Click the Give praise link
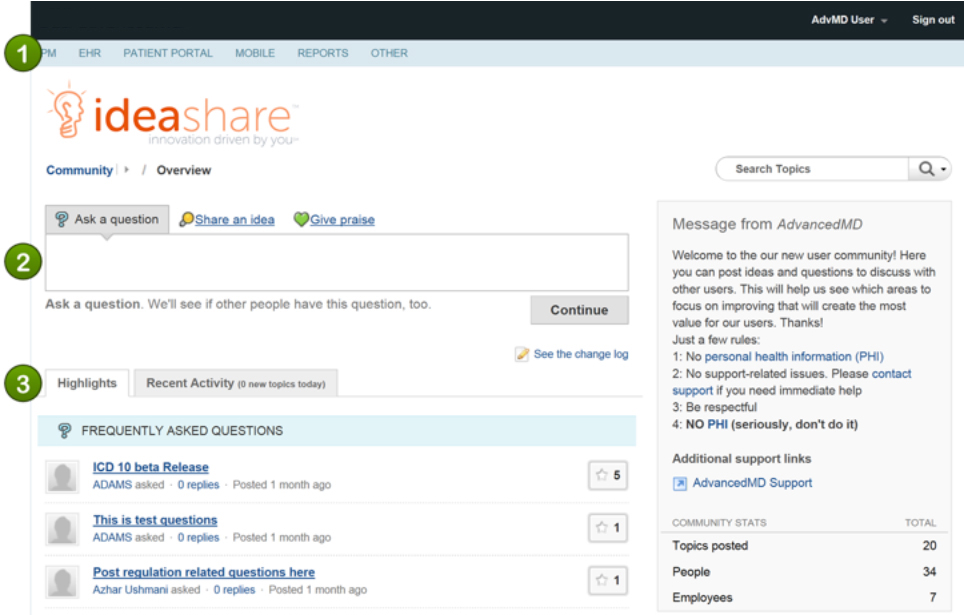Image resolution: width=964 pixels, height=615 pixels. [342, 220]
